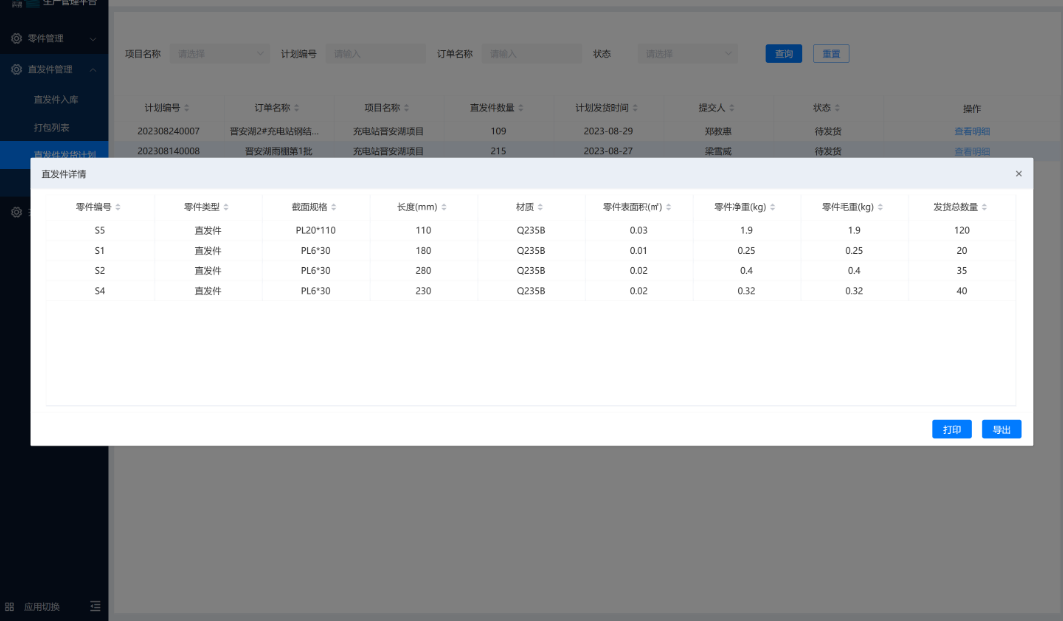The height and width of the screenshot is (621, 1063).
Task: Open the 项目名称 dropdown
Action: coord(219,54)
